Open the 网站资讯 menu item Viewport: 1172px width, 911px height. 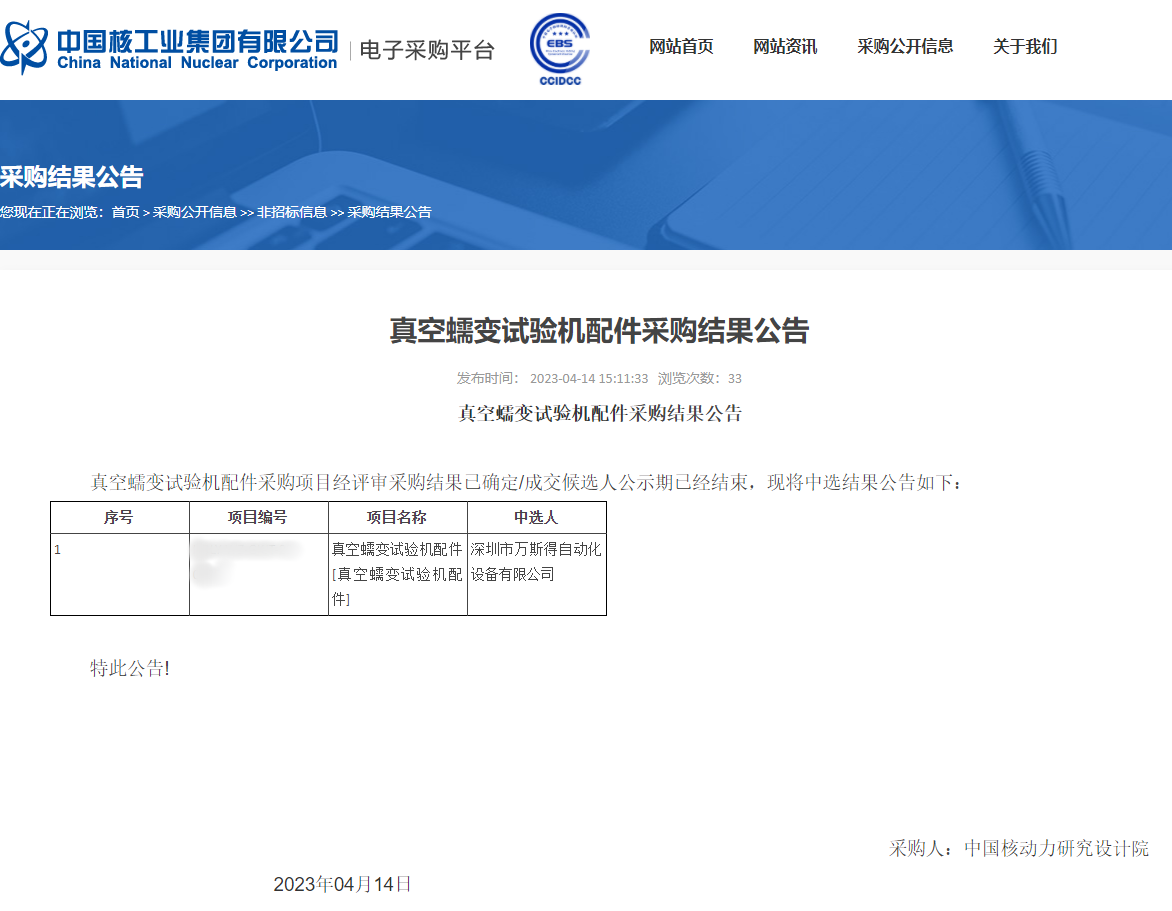pos(785,46)
